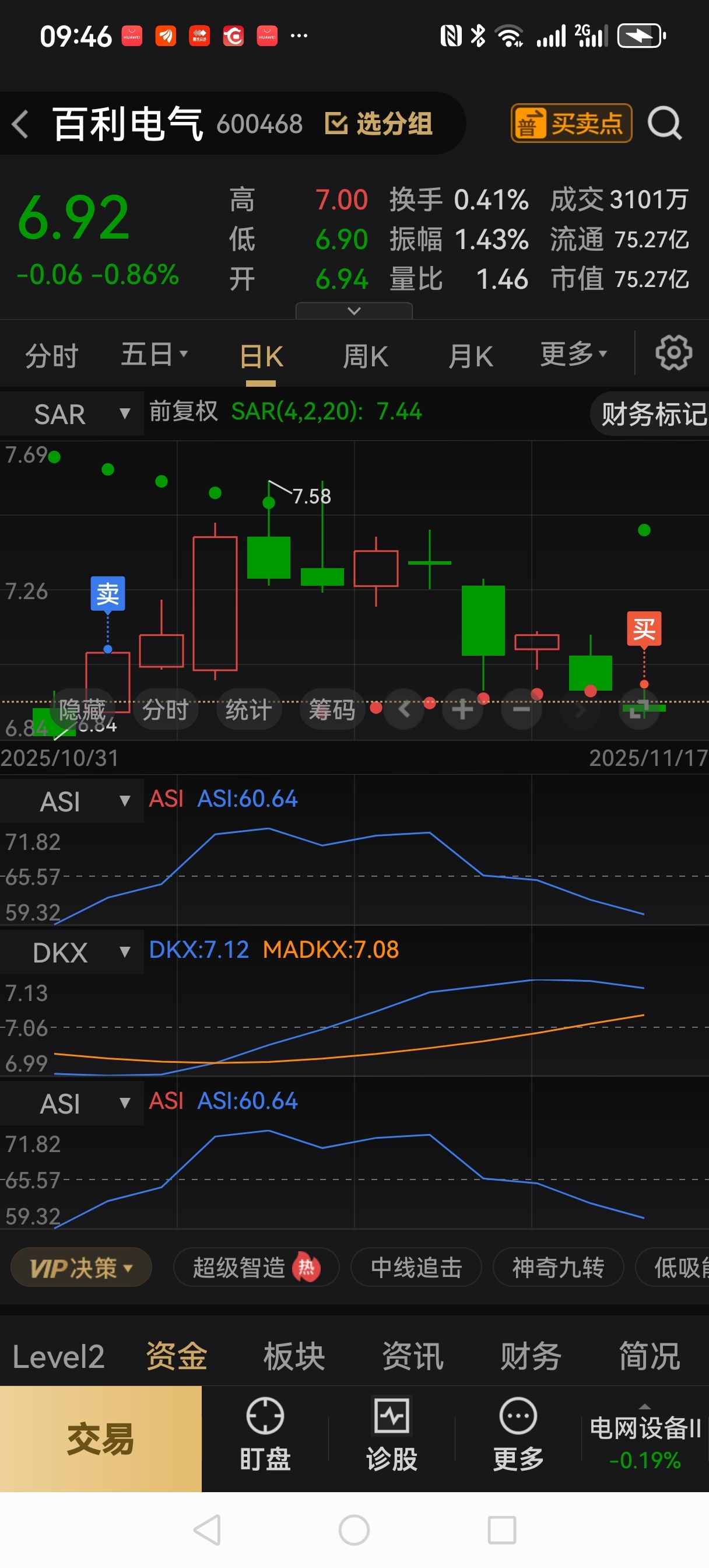Tap the 百利电气 stock name
Screen dimensions: 709x1568
127,124
